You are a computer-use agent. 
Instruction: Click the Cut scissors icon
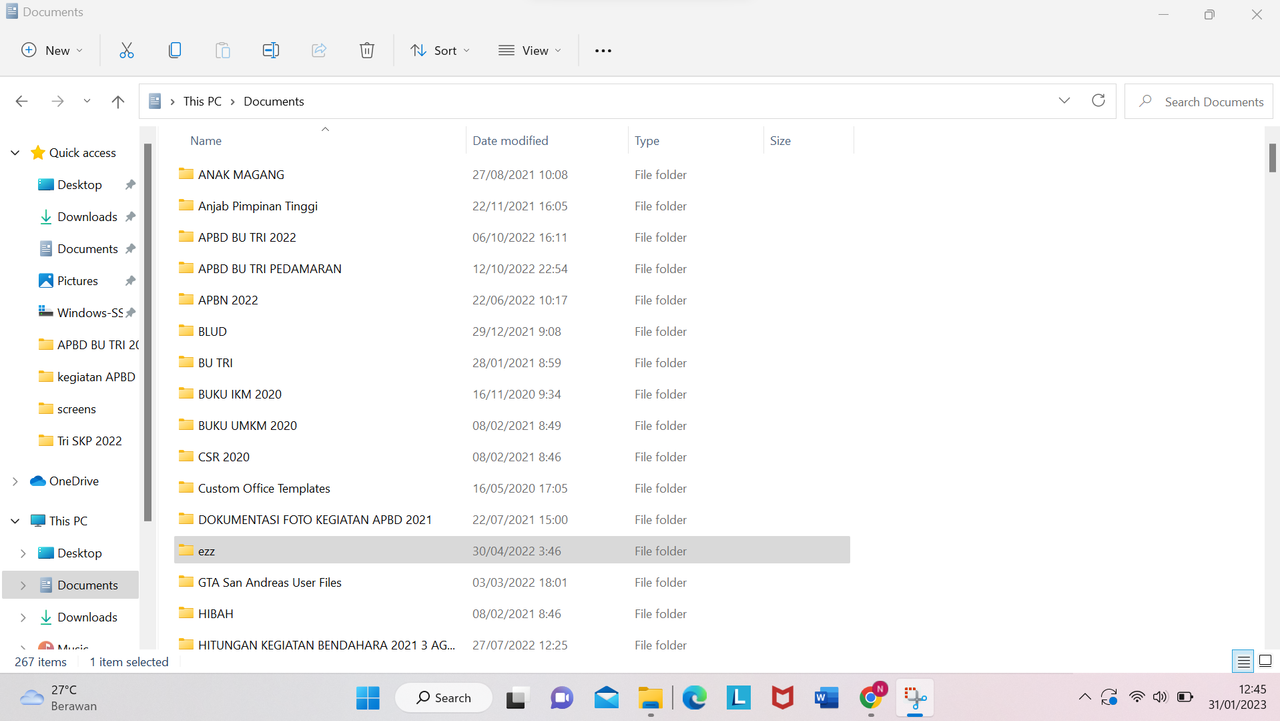point(126,50)
